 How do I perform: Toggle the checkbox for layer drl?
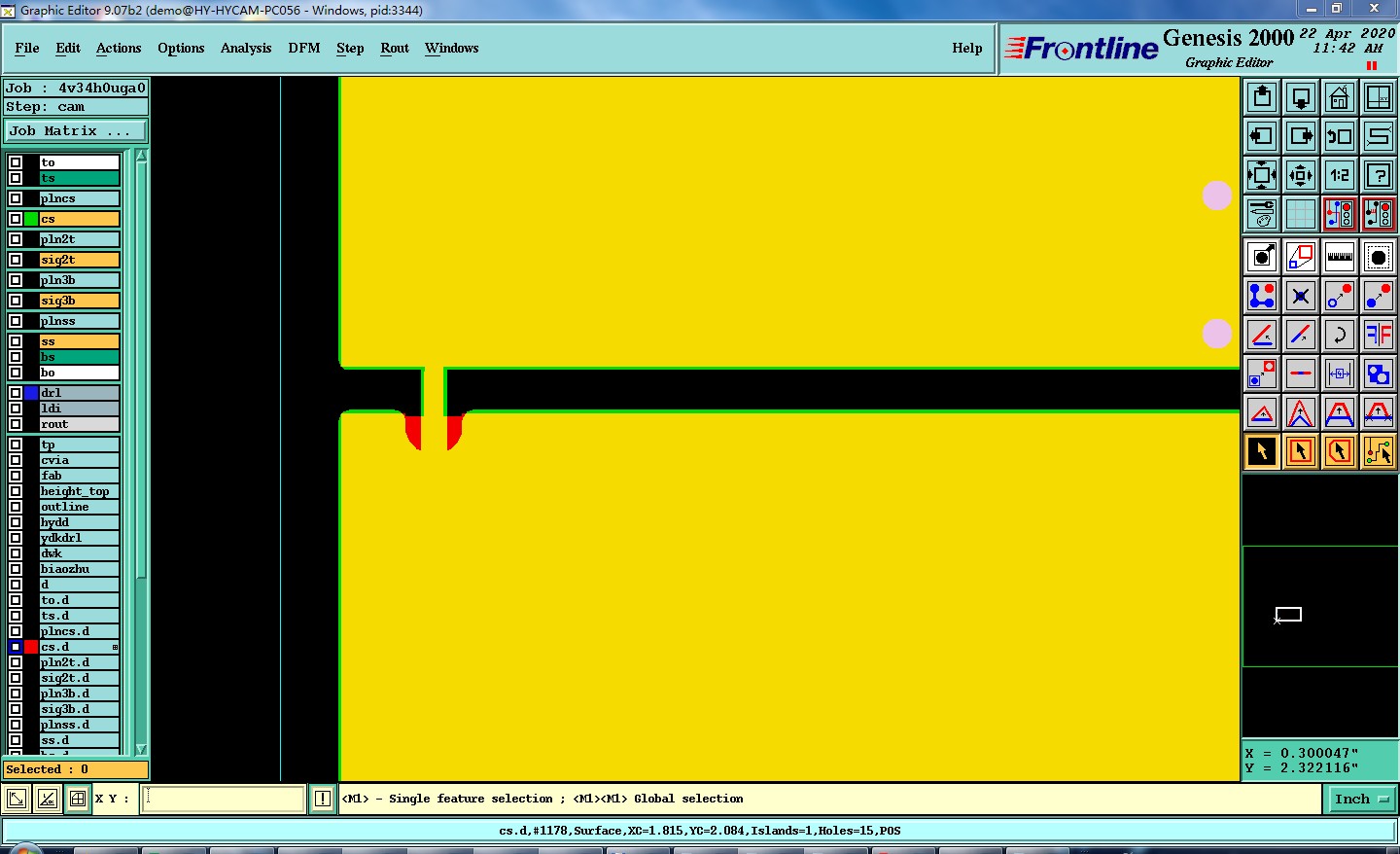(x=16, y=393)
